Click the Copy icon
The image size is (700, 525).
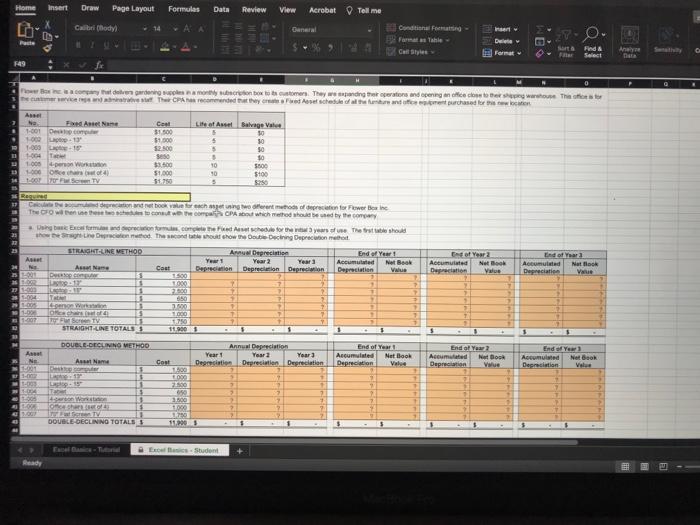tap(47, 37)
